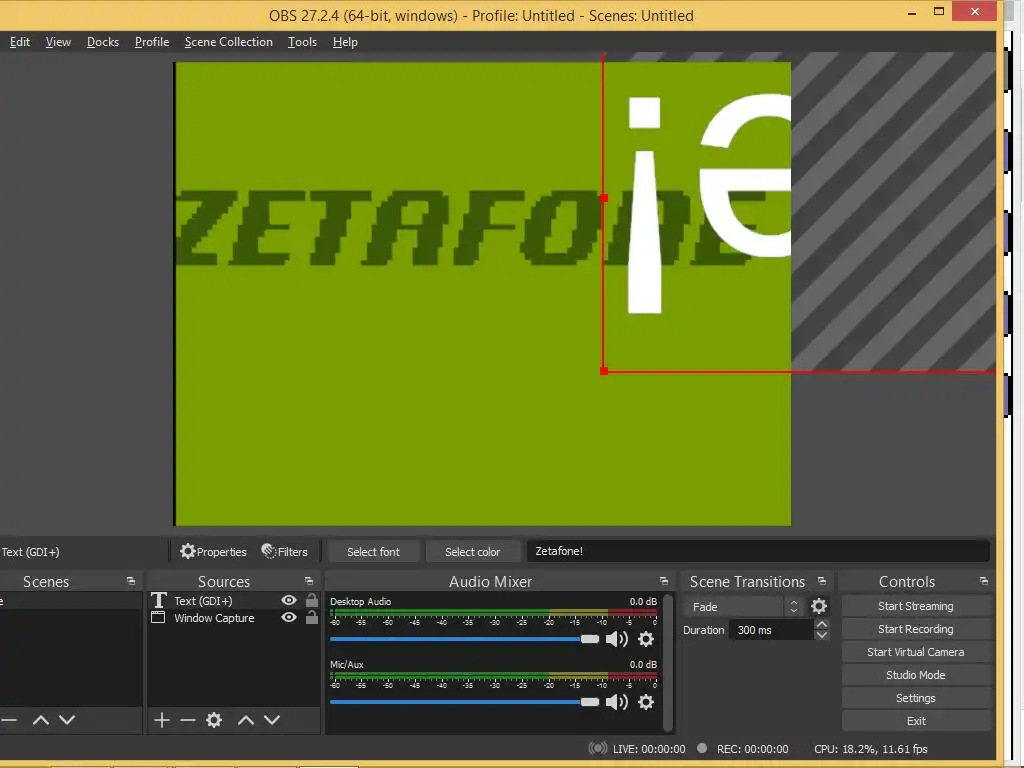Screen dimensions: 1024x768
Task: Open Desktop Audio settings gear
Action: point(646,639)
